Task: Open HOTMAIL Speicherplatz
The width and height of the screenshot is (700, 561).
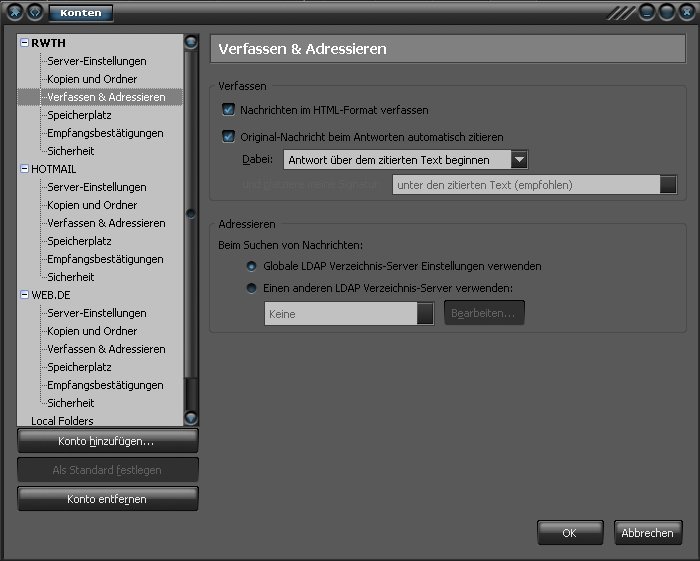Action: coord(79,241)
